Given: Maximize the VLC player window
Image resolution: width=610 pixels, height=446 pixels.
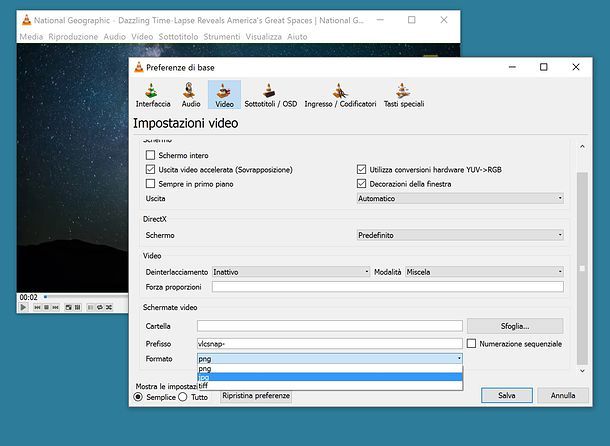Looking at the screenshot, I should [x=412, y=20].
